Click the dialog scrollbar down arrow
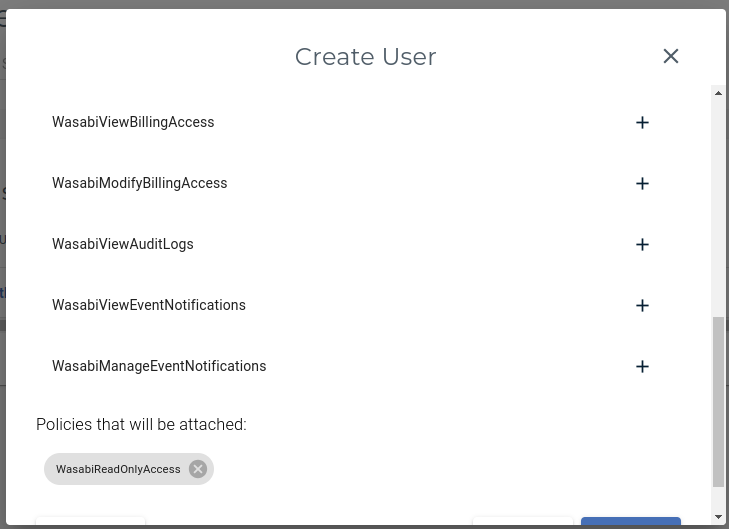 point(718,517)
